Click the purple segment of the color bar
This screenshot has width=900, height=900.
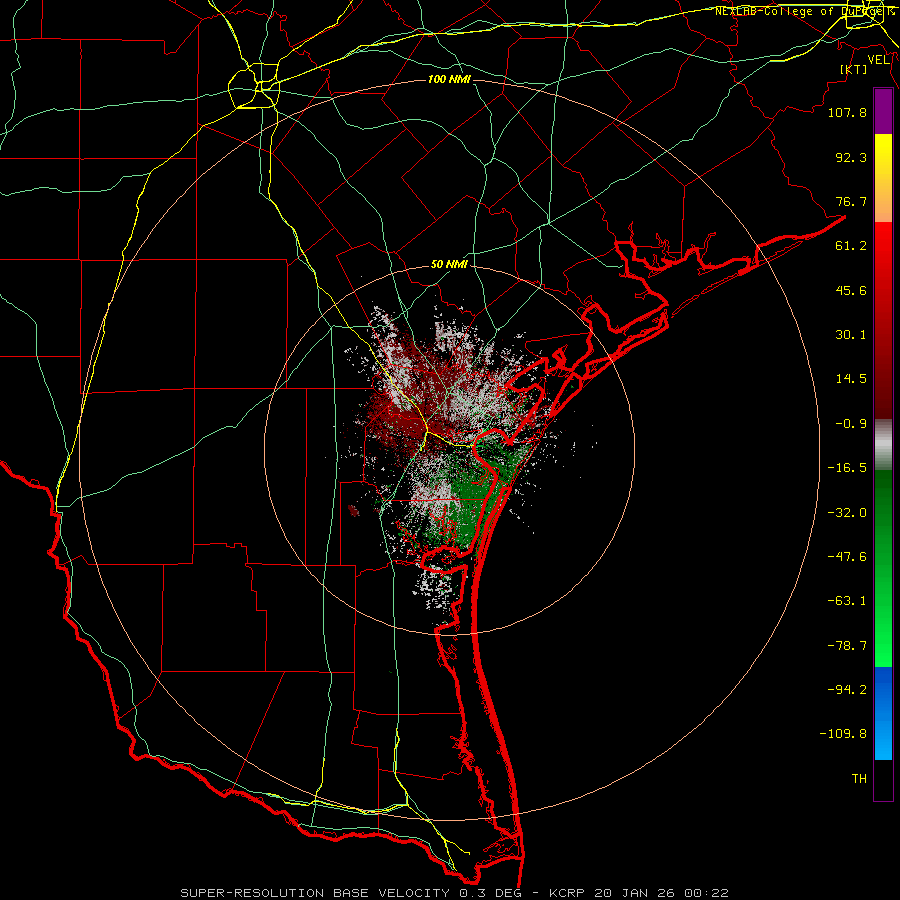(x=883, y=112)
